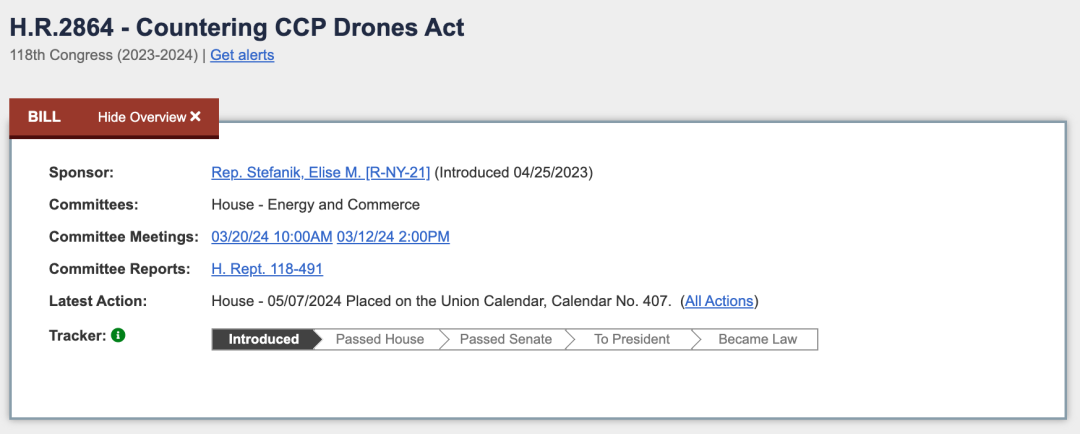This screenshot has height=434, width=1080.
Task: Click the Introduced tracker step
Action: tap(264, 339)
